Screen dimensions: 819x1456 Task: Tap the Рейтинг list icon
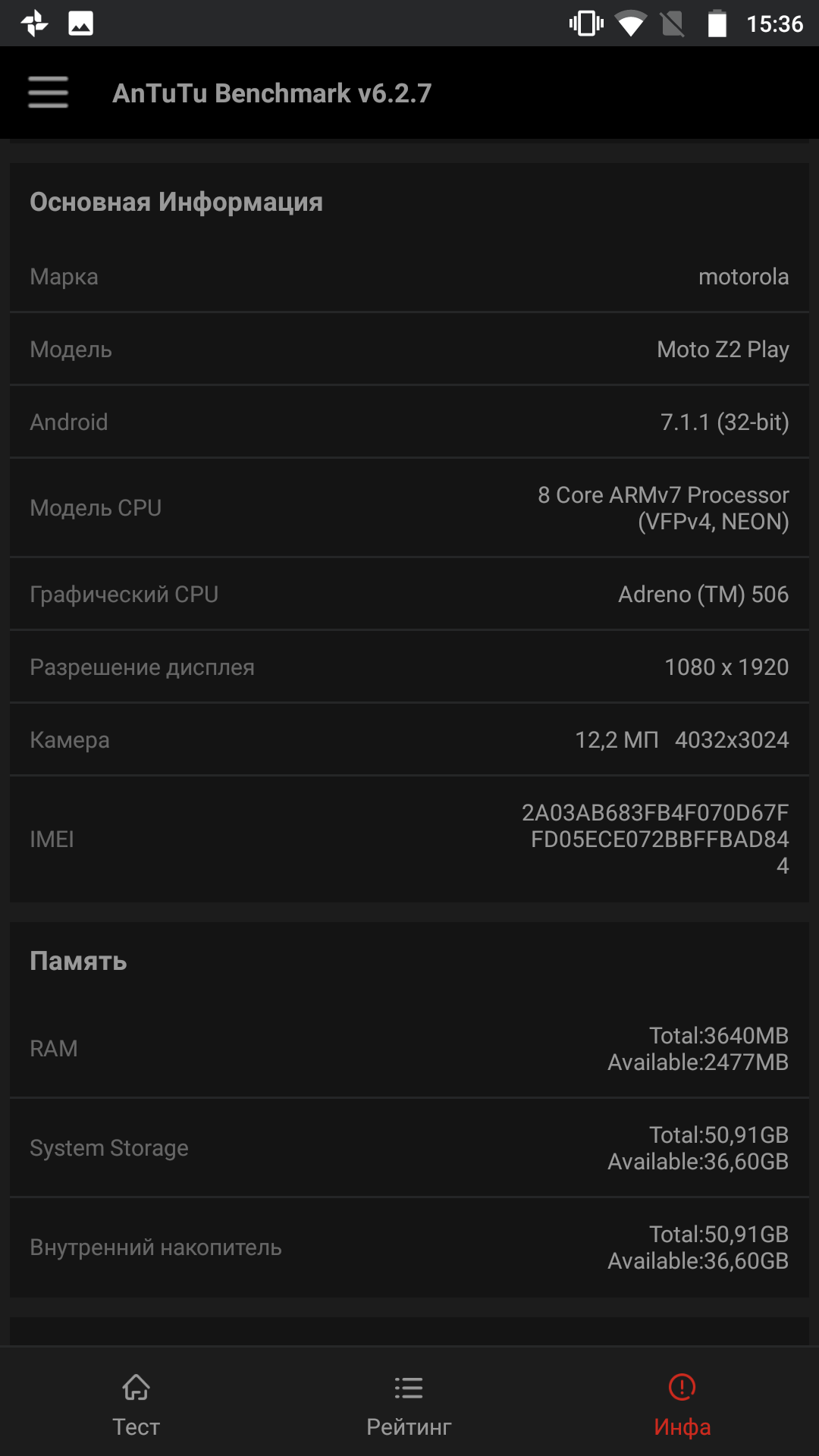coord(409,1388)
